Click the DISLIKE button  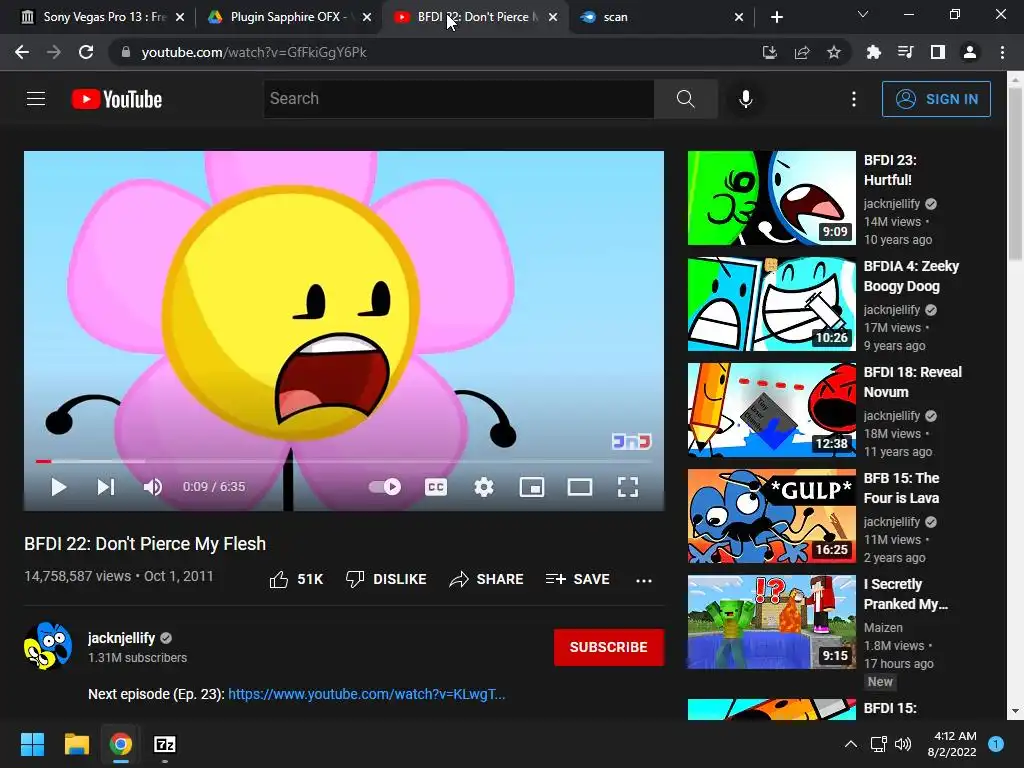click(x=386, y=579)
